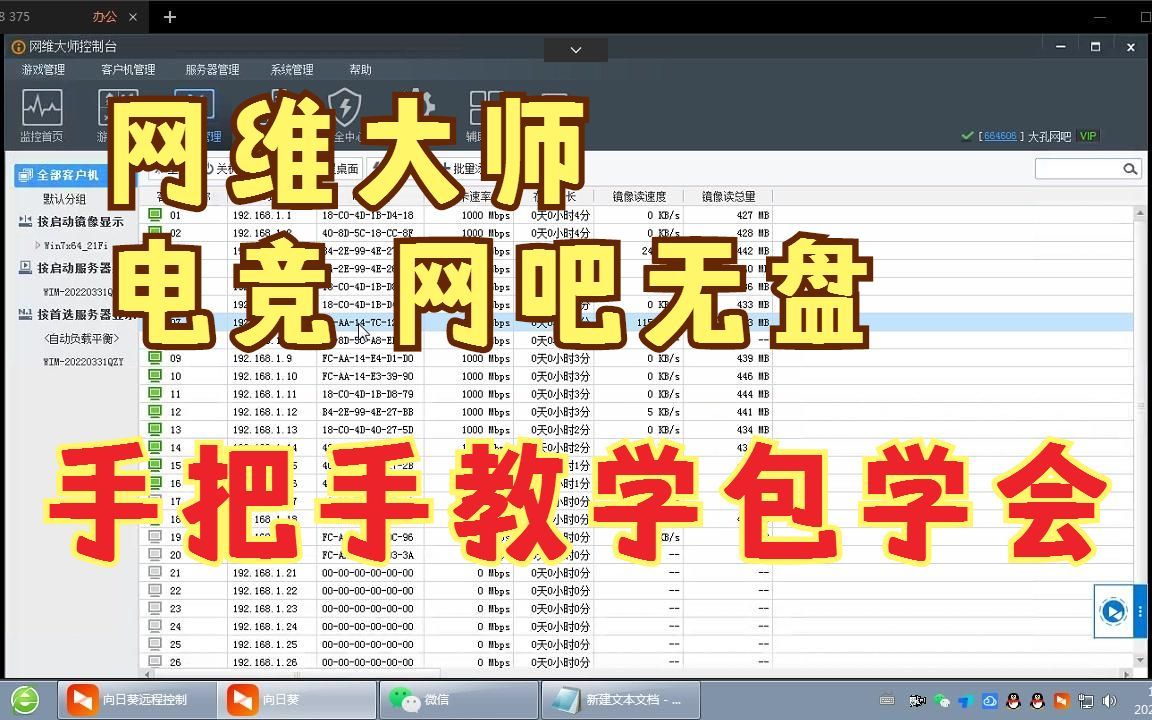Open the 系统管理 menu
This screenshot has width=1152, height=720.
[x=292, y=70]
